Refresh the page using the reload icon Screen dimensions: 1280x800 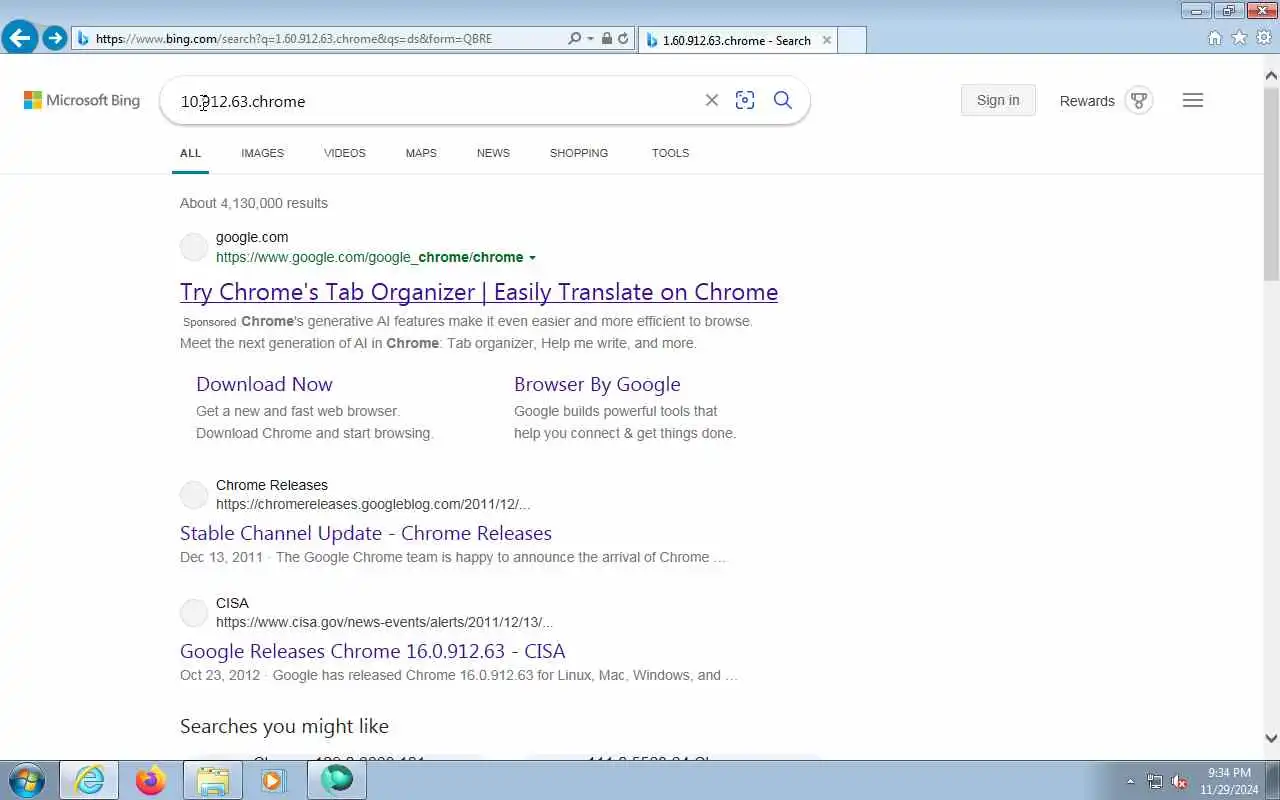(x=623, y=39)
